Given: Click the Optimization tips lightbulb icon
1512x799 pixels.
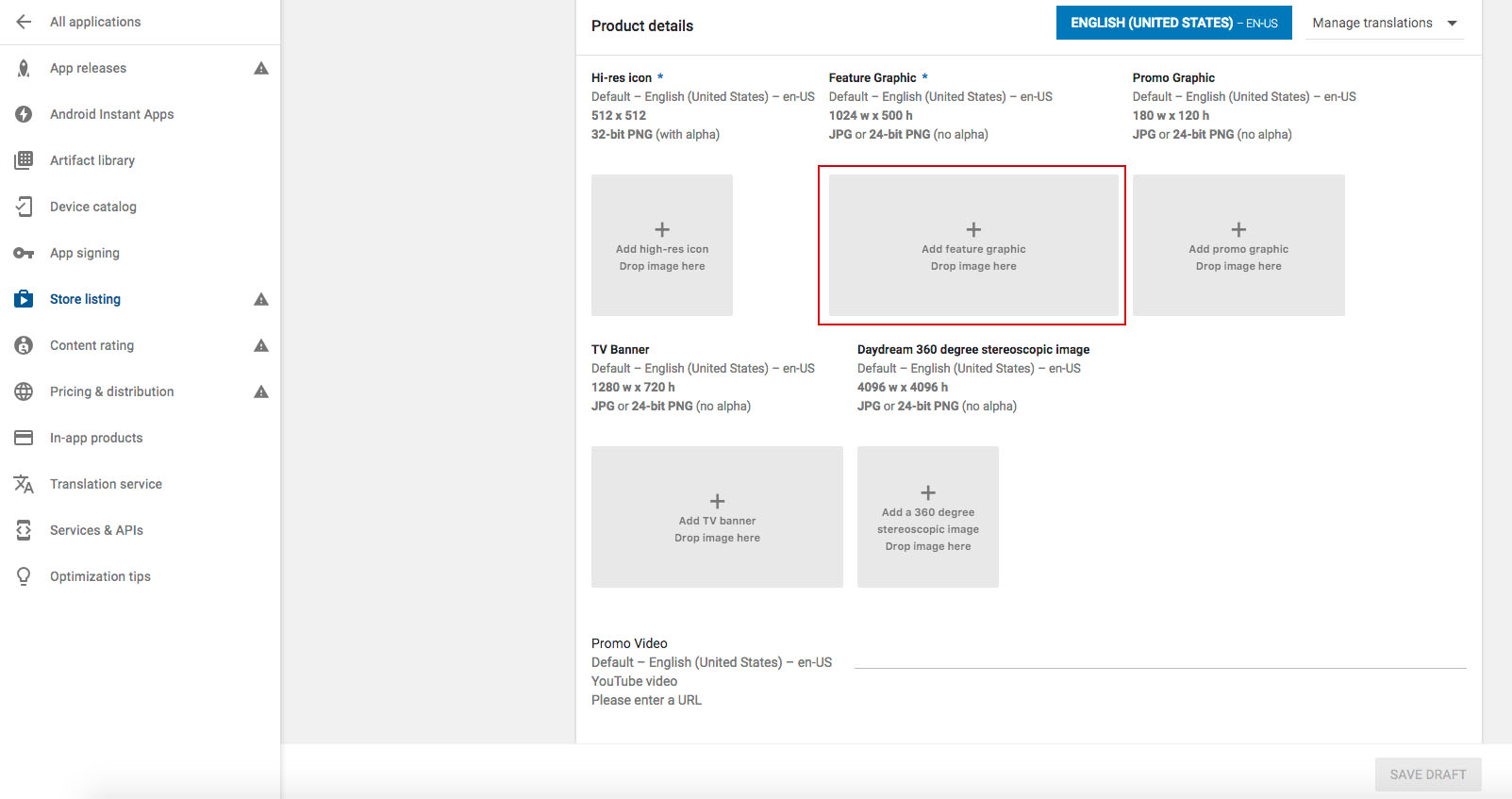Looking at the screenshot, I should tap(24, 576).
